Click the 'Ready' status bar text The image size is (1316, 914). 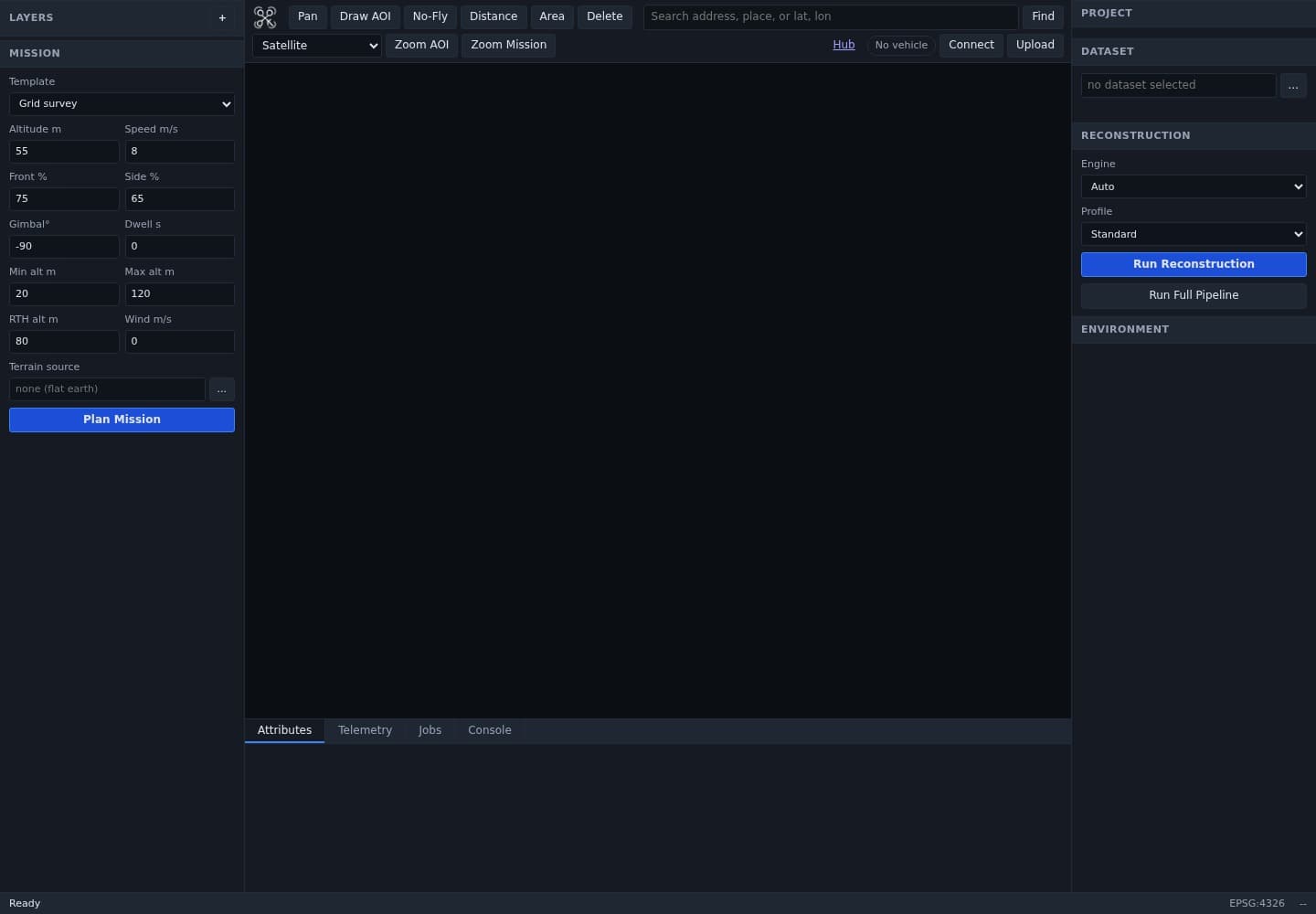coord(25,903)
